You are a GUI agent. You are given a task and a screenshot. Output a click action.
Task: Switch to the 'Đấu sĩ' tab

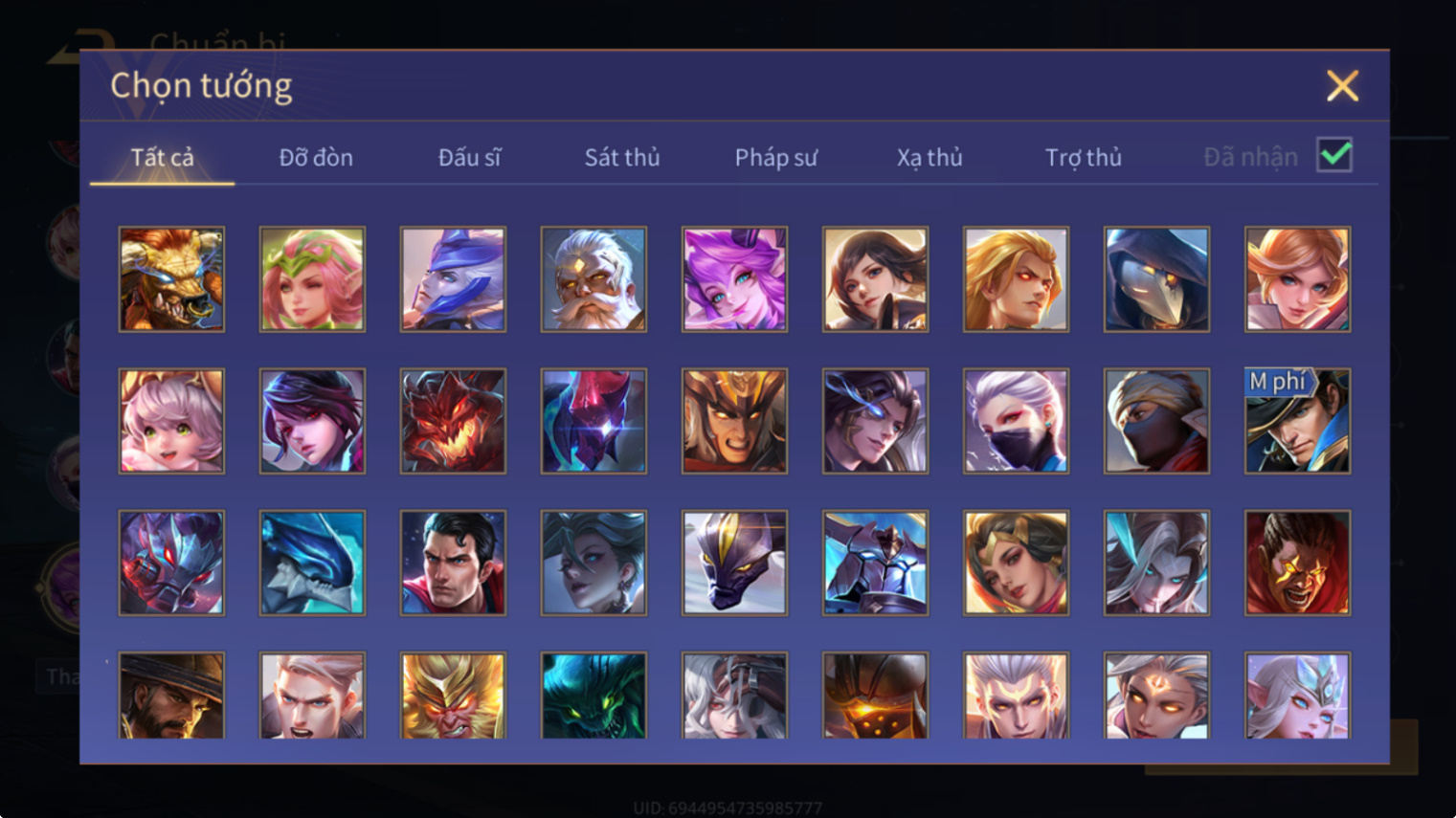[469, 158]
